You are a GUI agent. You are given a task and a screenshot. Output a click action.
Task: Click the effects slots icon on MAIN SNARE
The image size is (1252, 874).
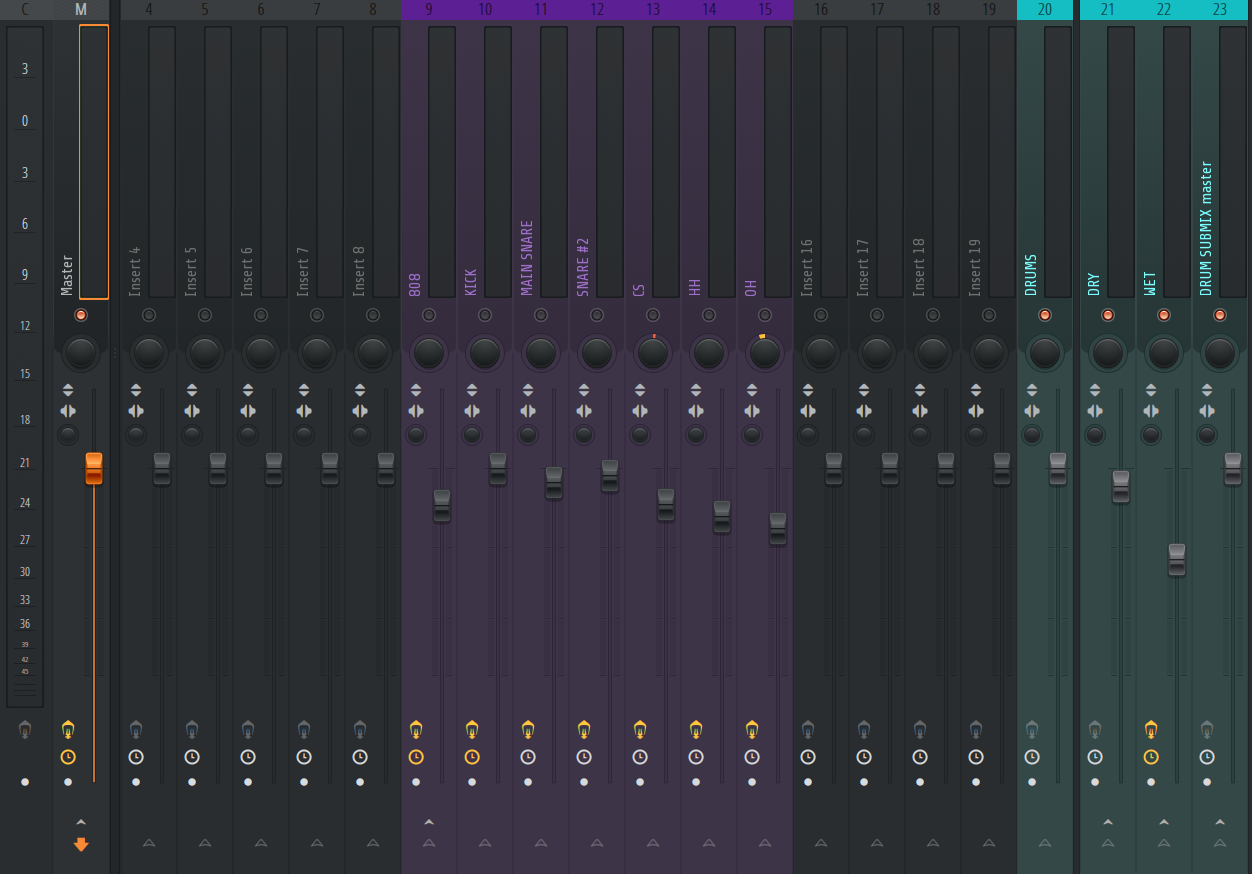click(x=528, y=729)
